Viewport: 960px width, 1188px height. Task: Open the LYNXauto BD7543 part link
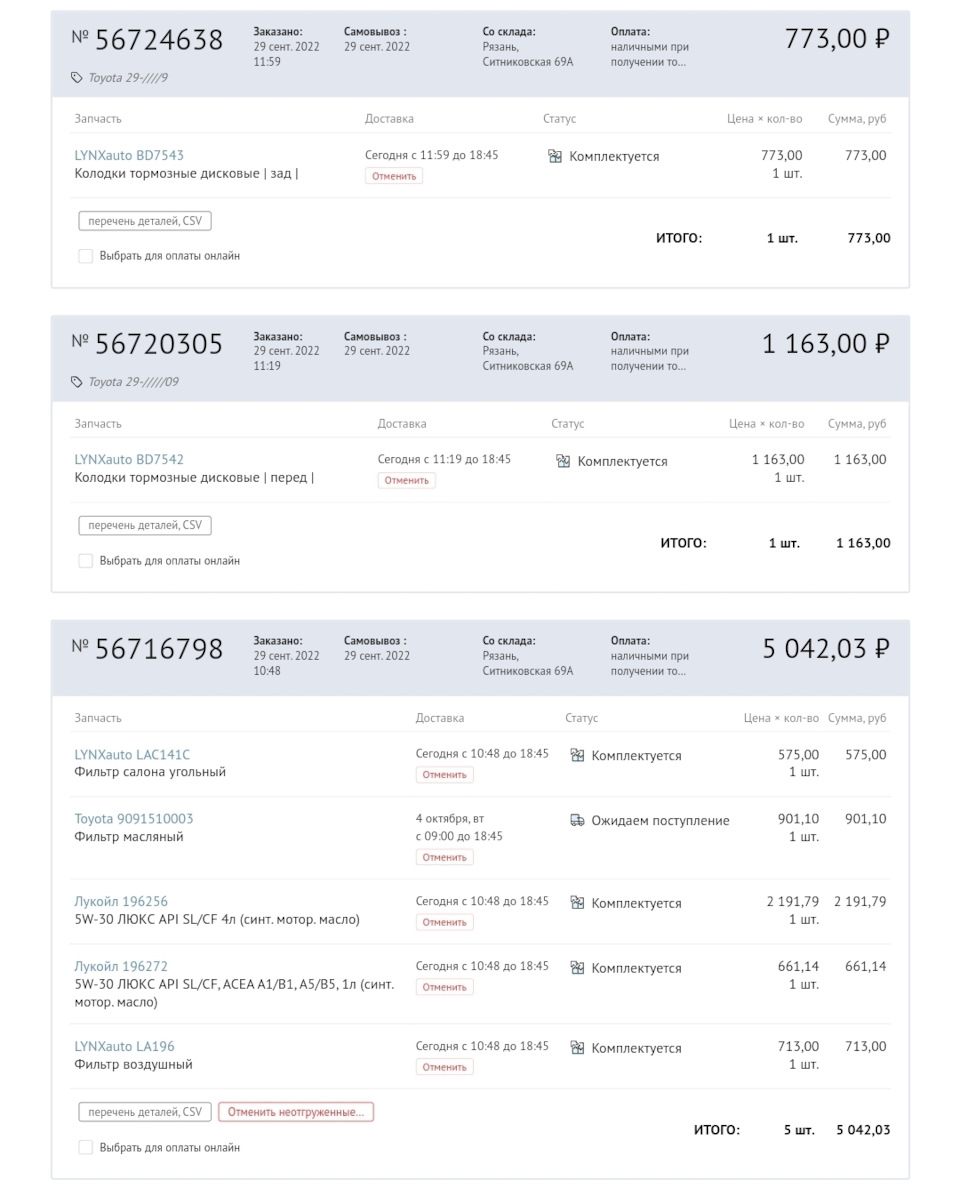pyautogui.click(x=129, y=155)
